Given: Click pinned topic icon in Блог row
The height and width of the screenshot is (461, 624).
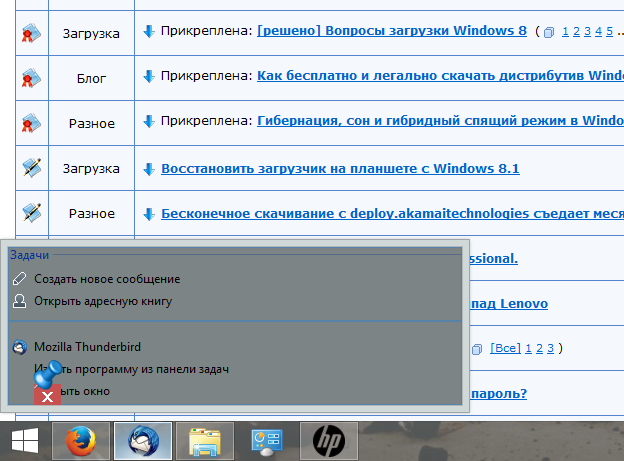Looking at the screenshot, I should 31,78.
